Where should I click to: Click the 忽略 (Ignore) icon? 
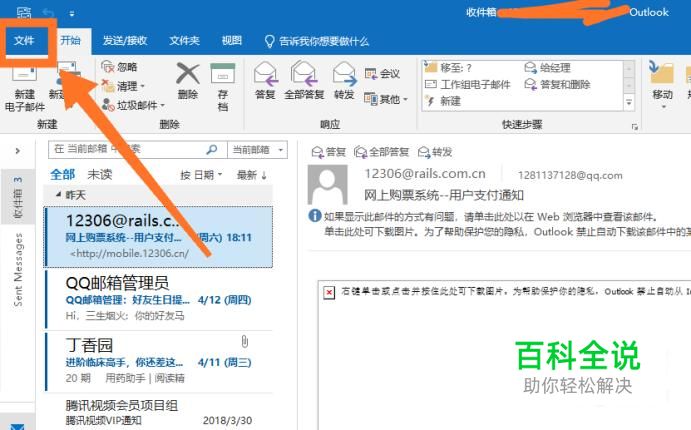(108, 67)
